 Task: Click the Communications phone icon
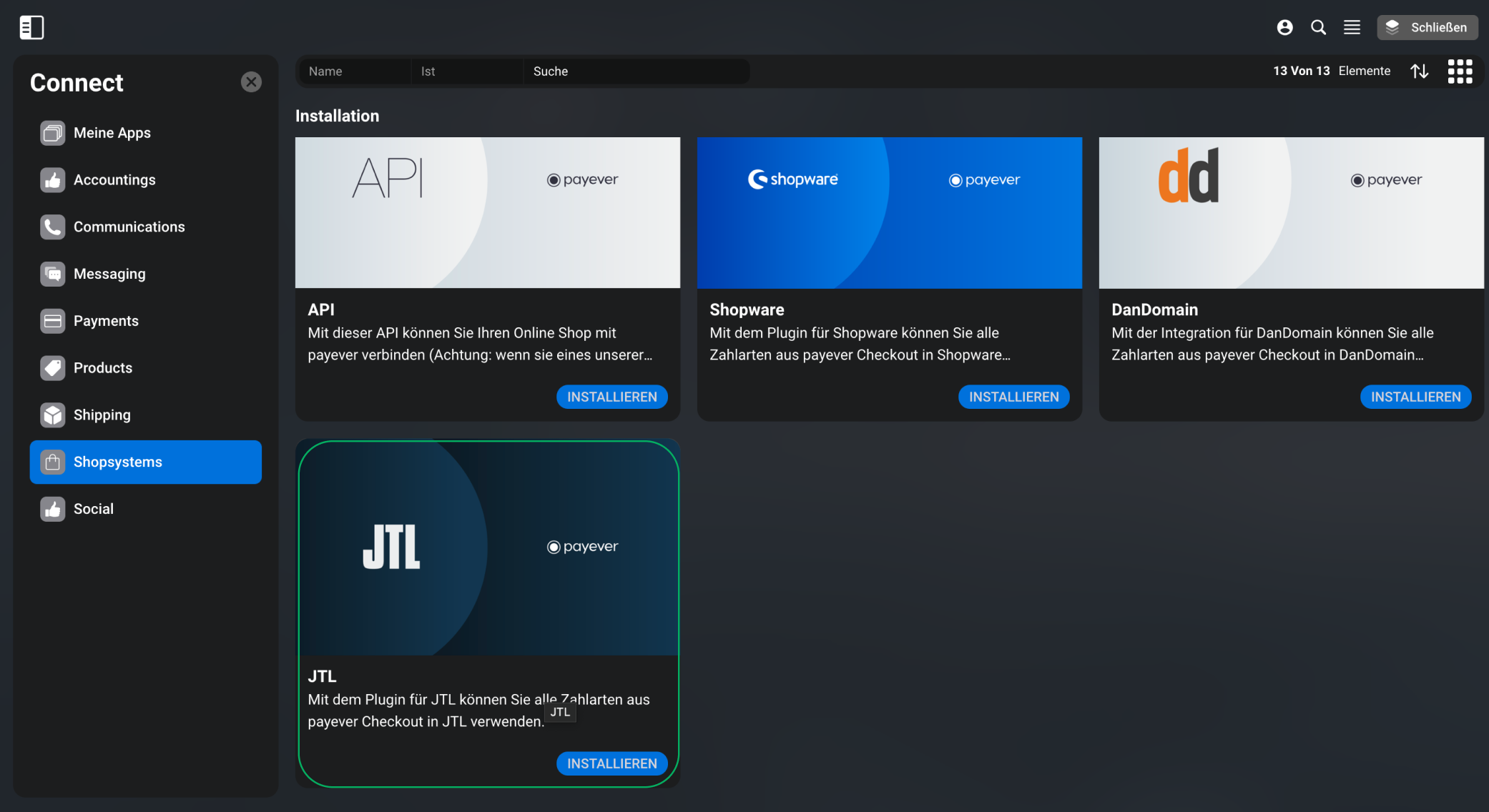52,227
